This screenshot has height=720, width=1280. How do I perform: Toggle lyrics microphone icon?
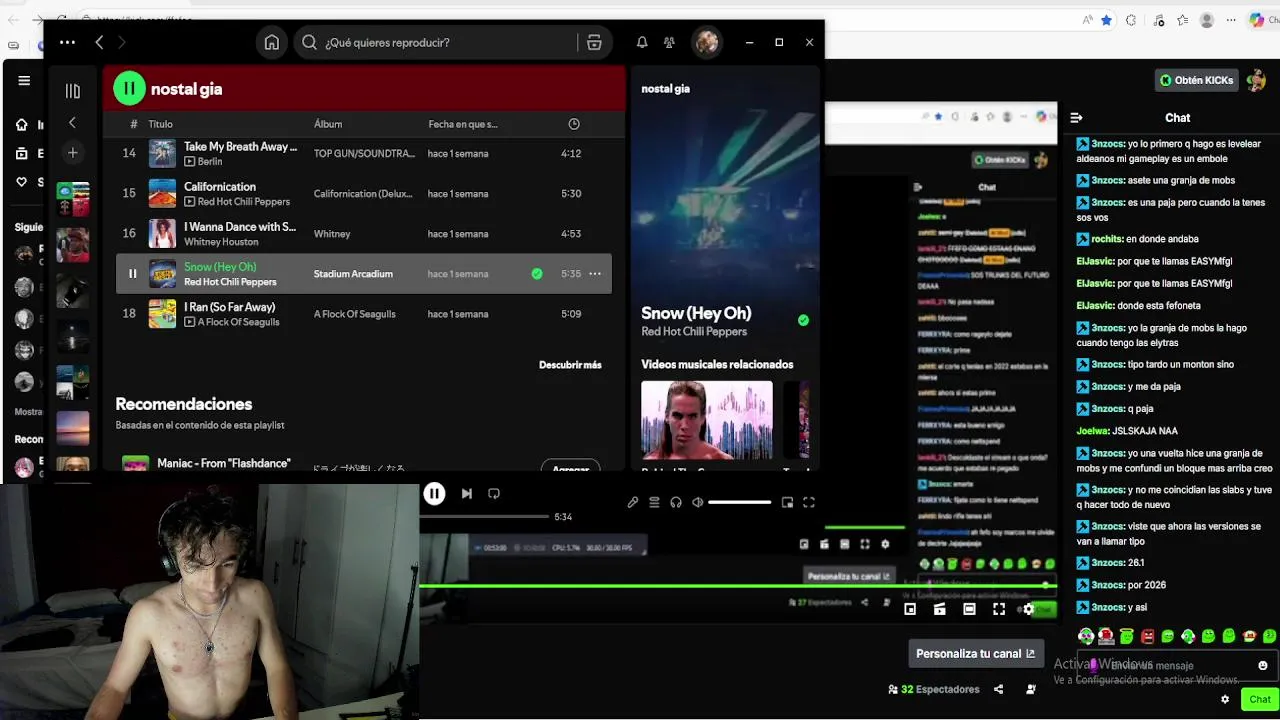click(x=633, y=502)
